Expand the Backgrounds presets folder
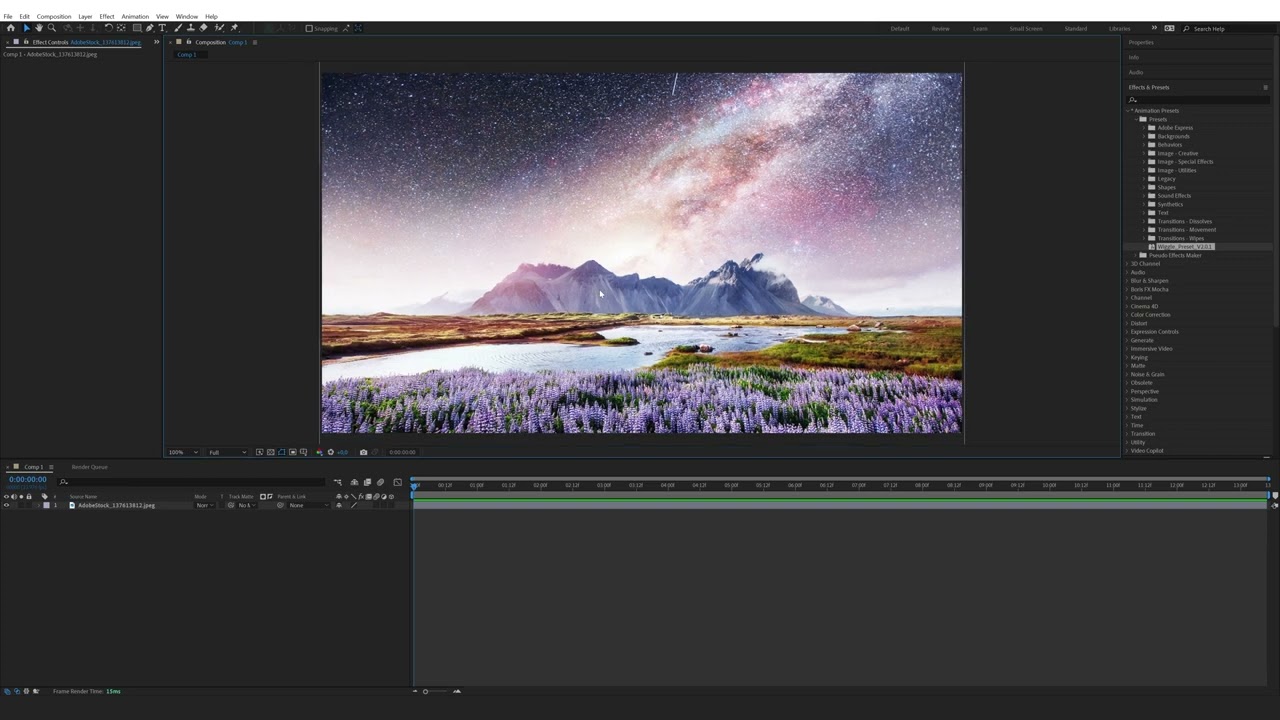Image resolution: width=1280 pixels, height=720 pixels. point(1144,136)
